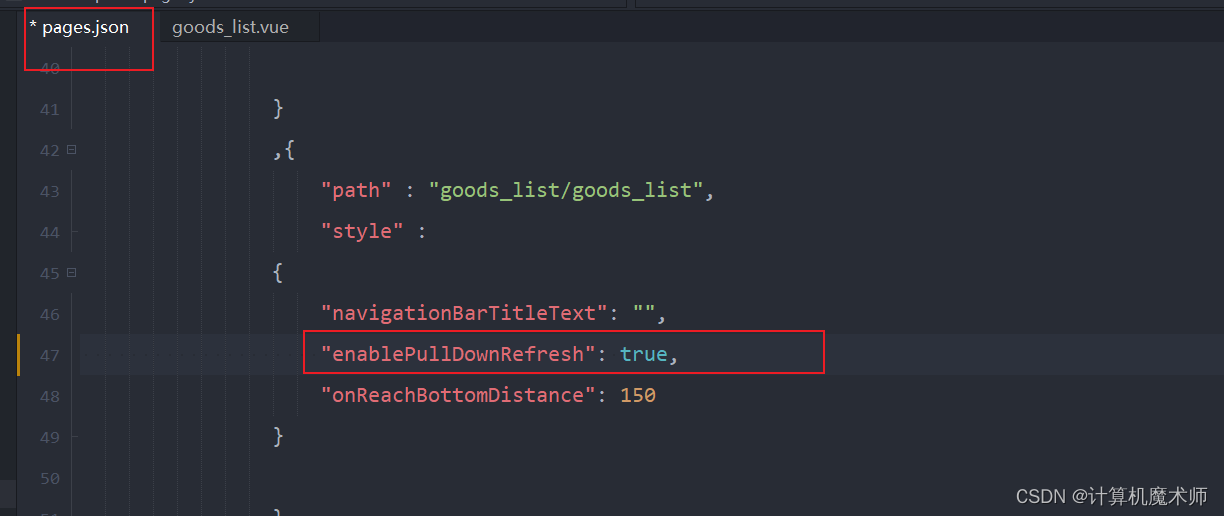Click the "style" key on line 44
The height and width of the screenshot is (516, 1224).
tap(361, 231)
